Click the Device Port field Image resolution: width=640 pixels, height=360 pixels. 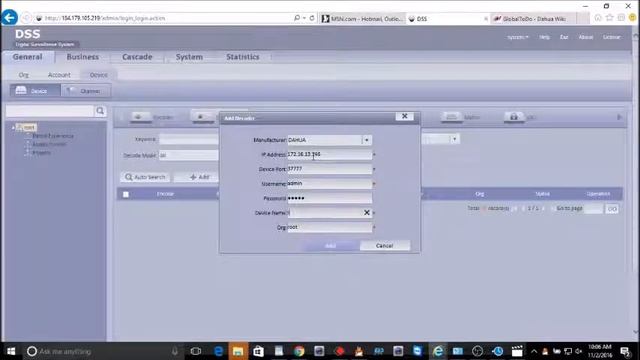click(x=329, y=169)
